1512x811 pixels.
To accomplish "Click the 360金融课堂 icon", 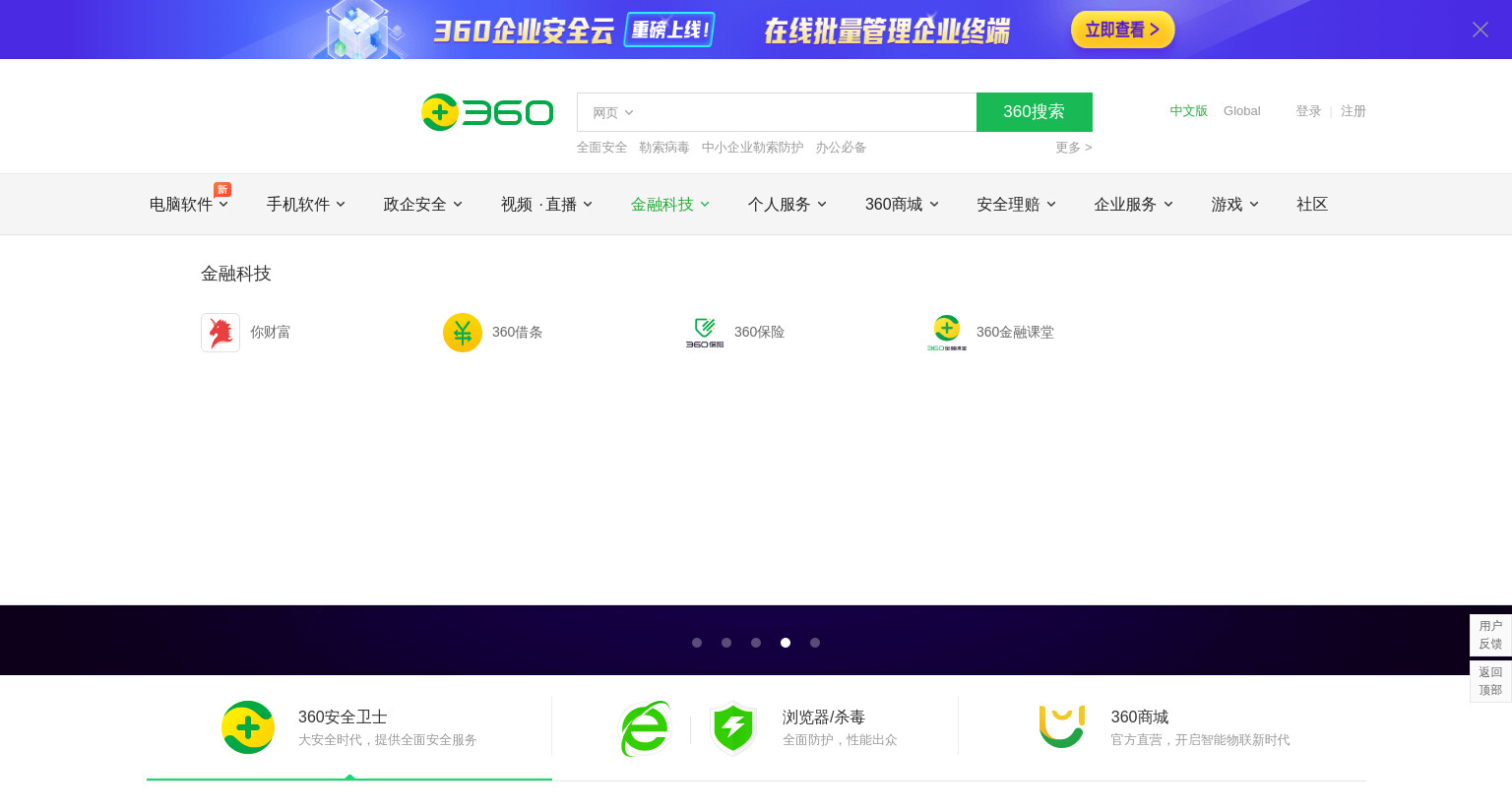I will pos(947,333).
